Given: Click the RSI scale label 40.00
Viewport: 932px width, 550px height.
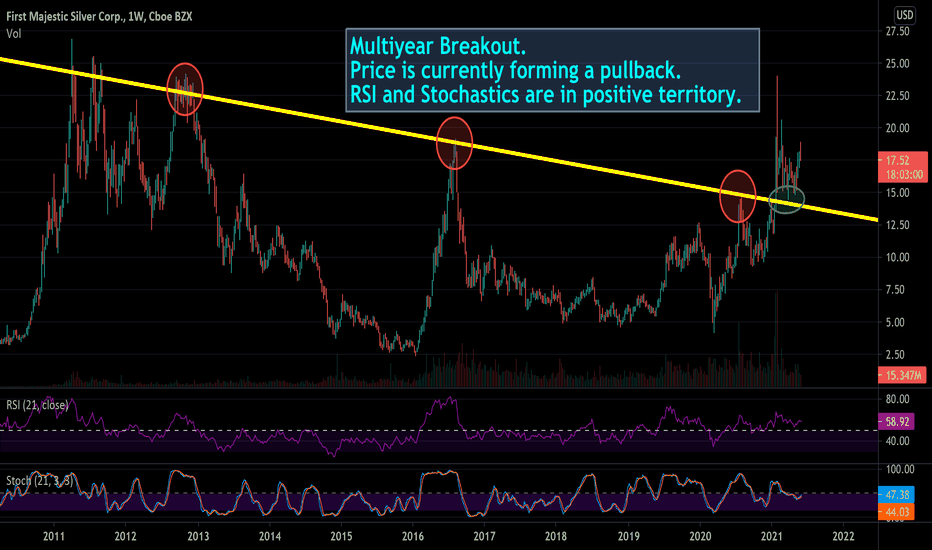Looking at the screenshot, I should (897, 441).
